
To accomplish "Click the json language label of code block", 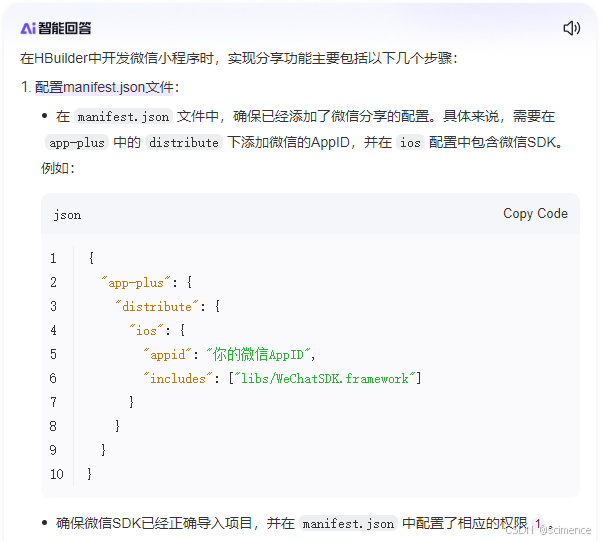I will pyautogui.click(x=67, y=215).
